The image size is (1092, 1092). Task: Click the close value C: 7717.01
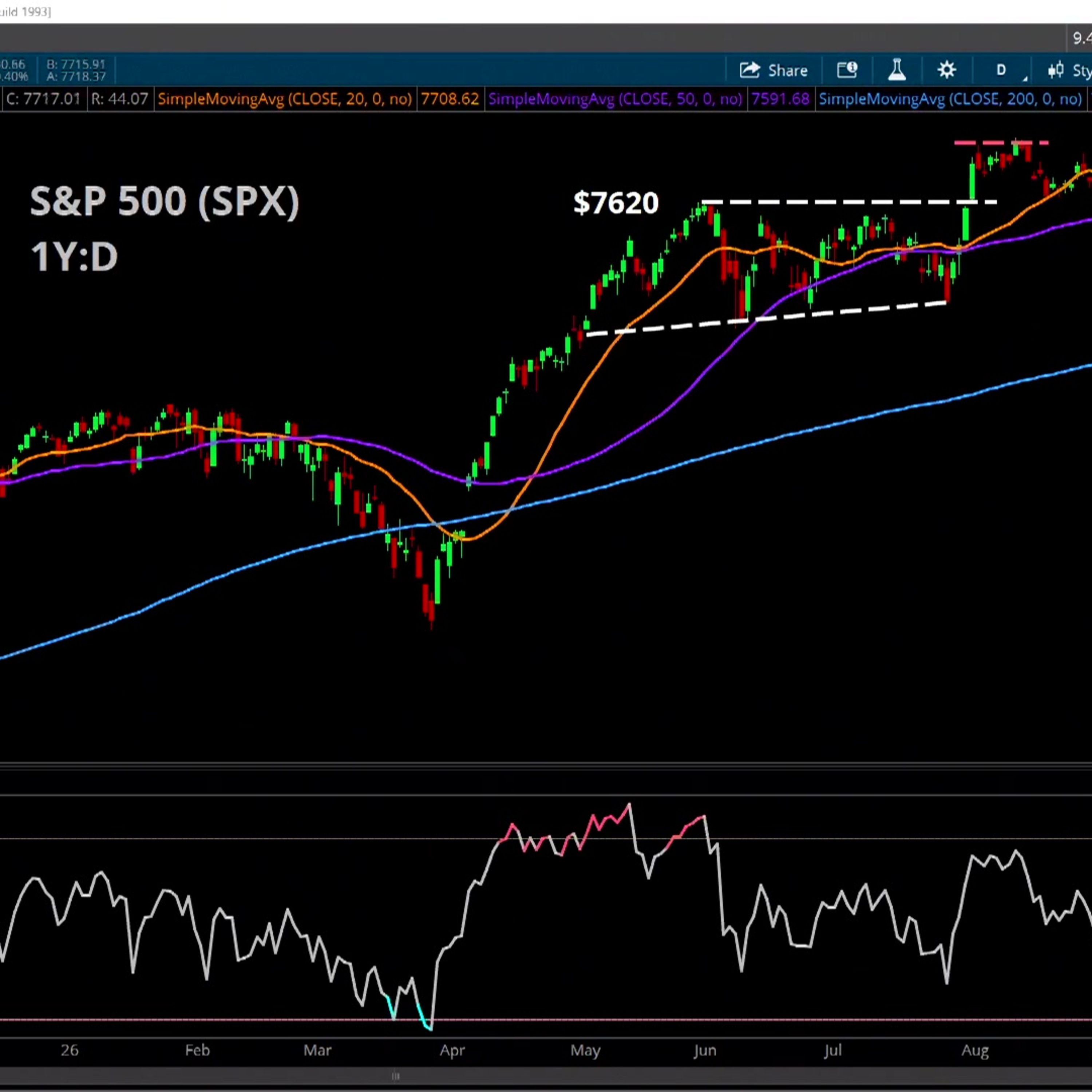(x=44, y=99)
